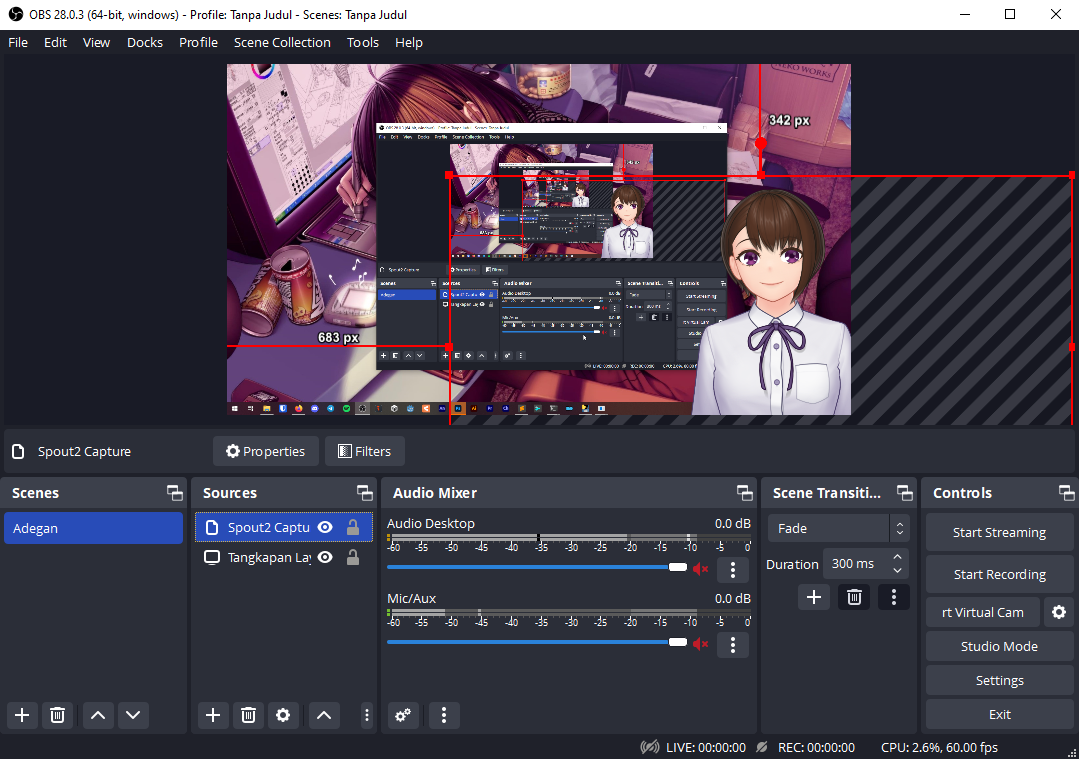Click the transition Duration value field
This screenshot has width=1079, height=759.
coord(856,564)
